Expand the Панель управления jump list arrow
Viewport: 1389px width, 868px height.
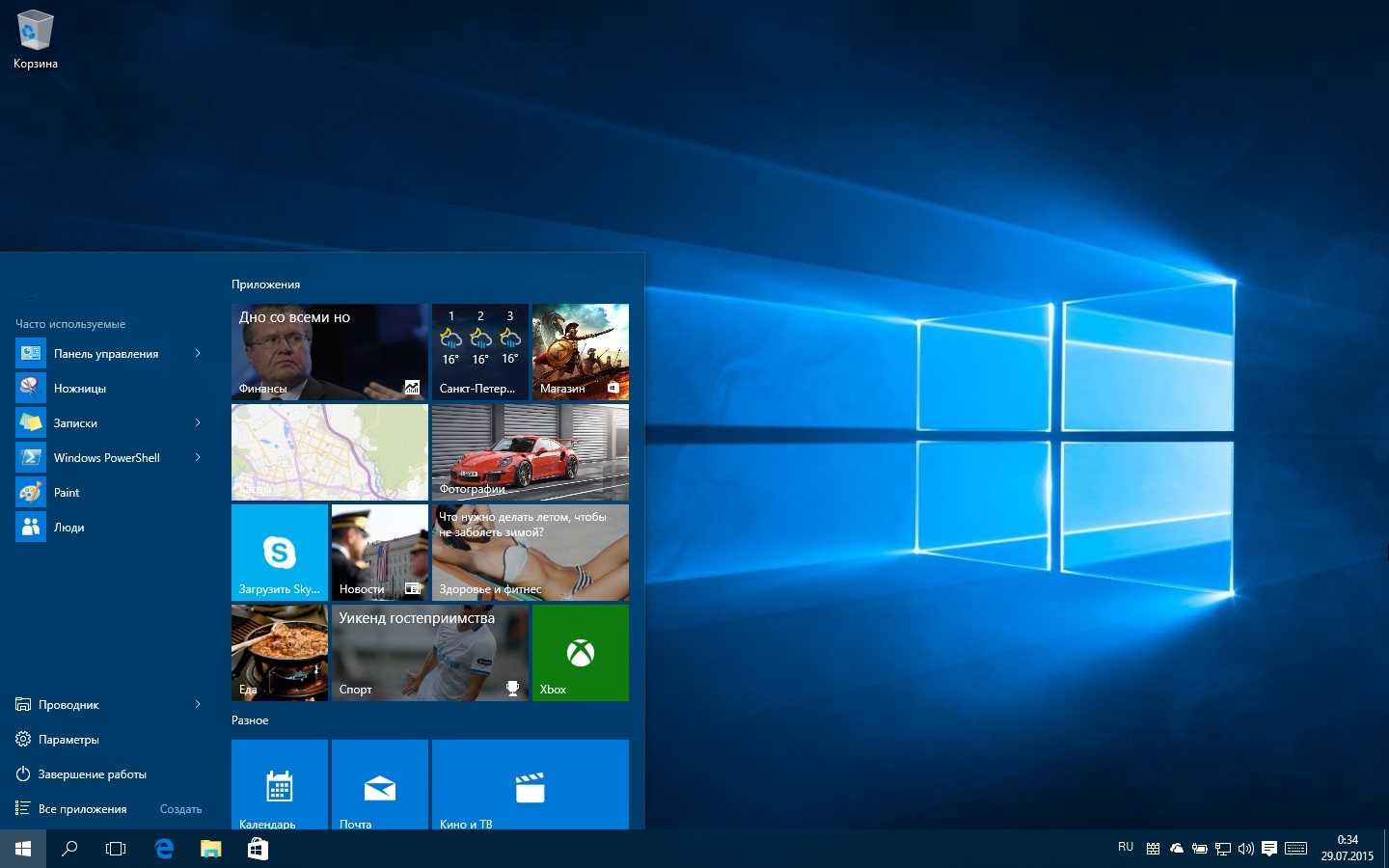pyautogui.click(x=198, y=354)
